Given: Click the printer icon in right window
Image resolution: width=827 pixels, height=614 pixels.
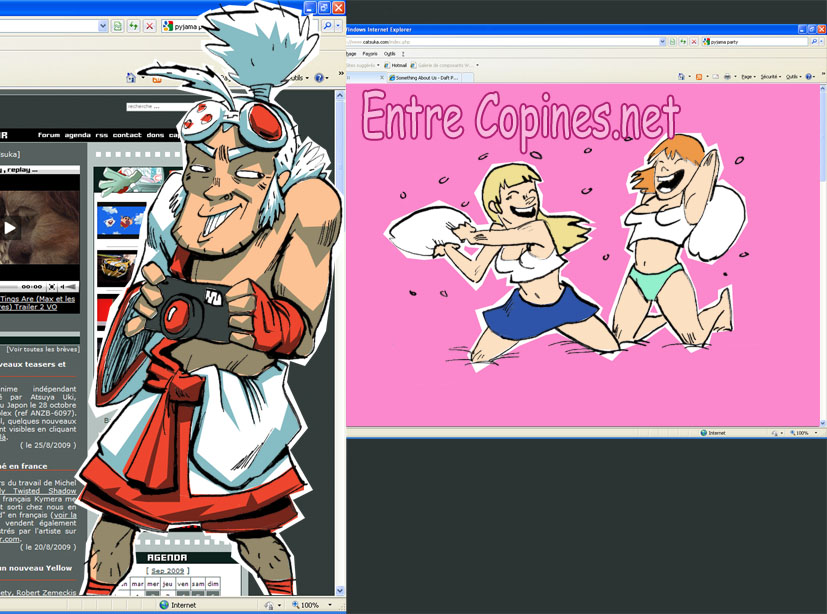Looking at the screenshot, I should 727,76.
